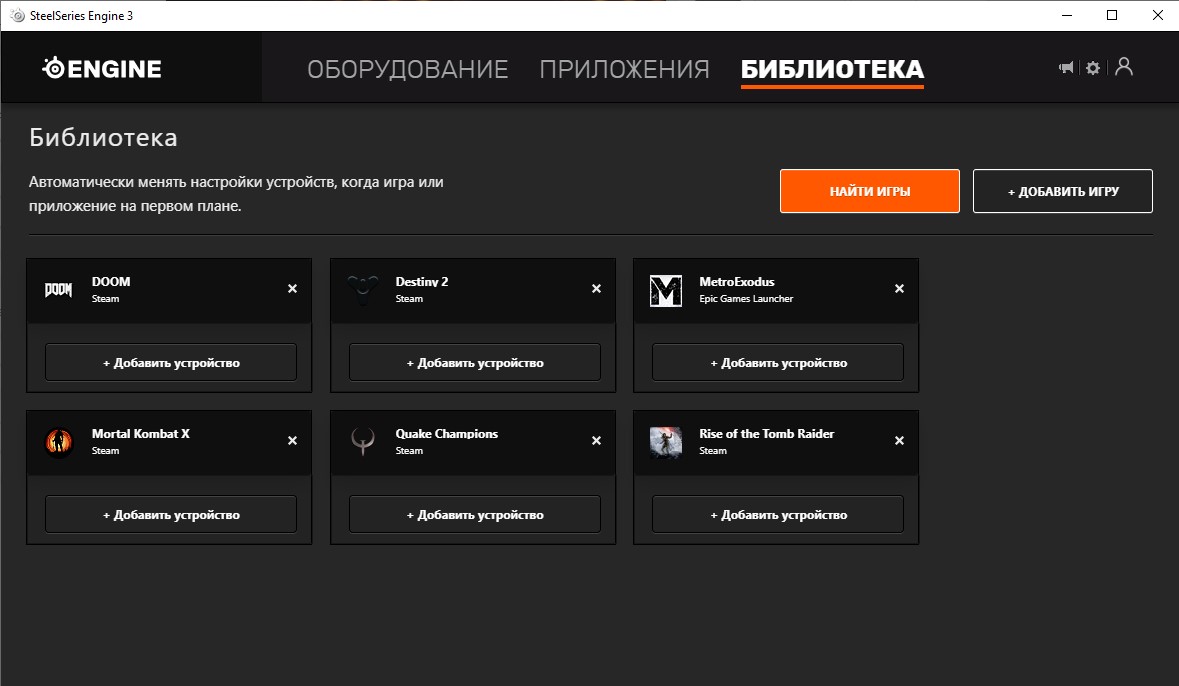Click the Rise of the Tomb Raider title
Image resolution: width=1179 pixels, height=686 pixels.
click(767, 434)
